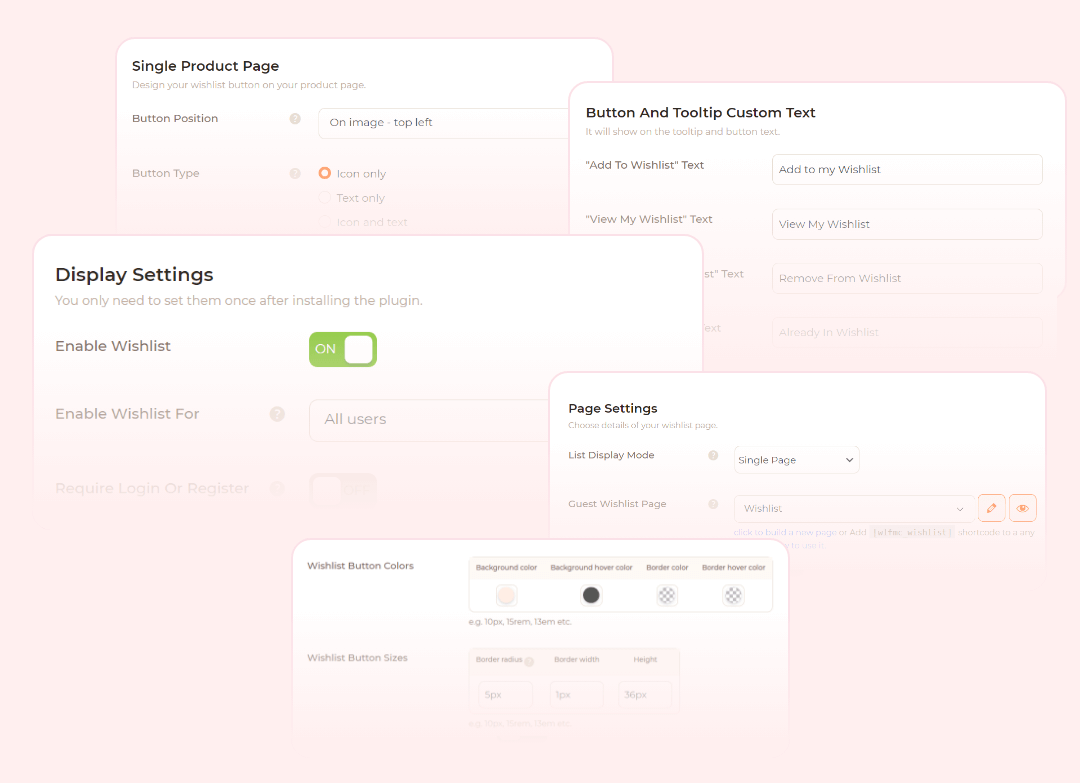1080x783 pixels.
Task: Click help icon next to List Display Mode
Action: [713, 456]
